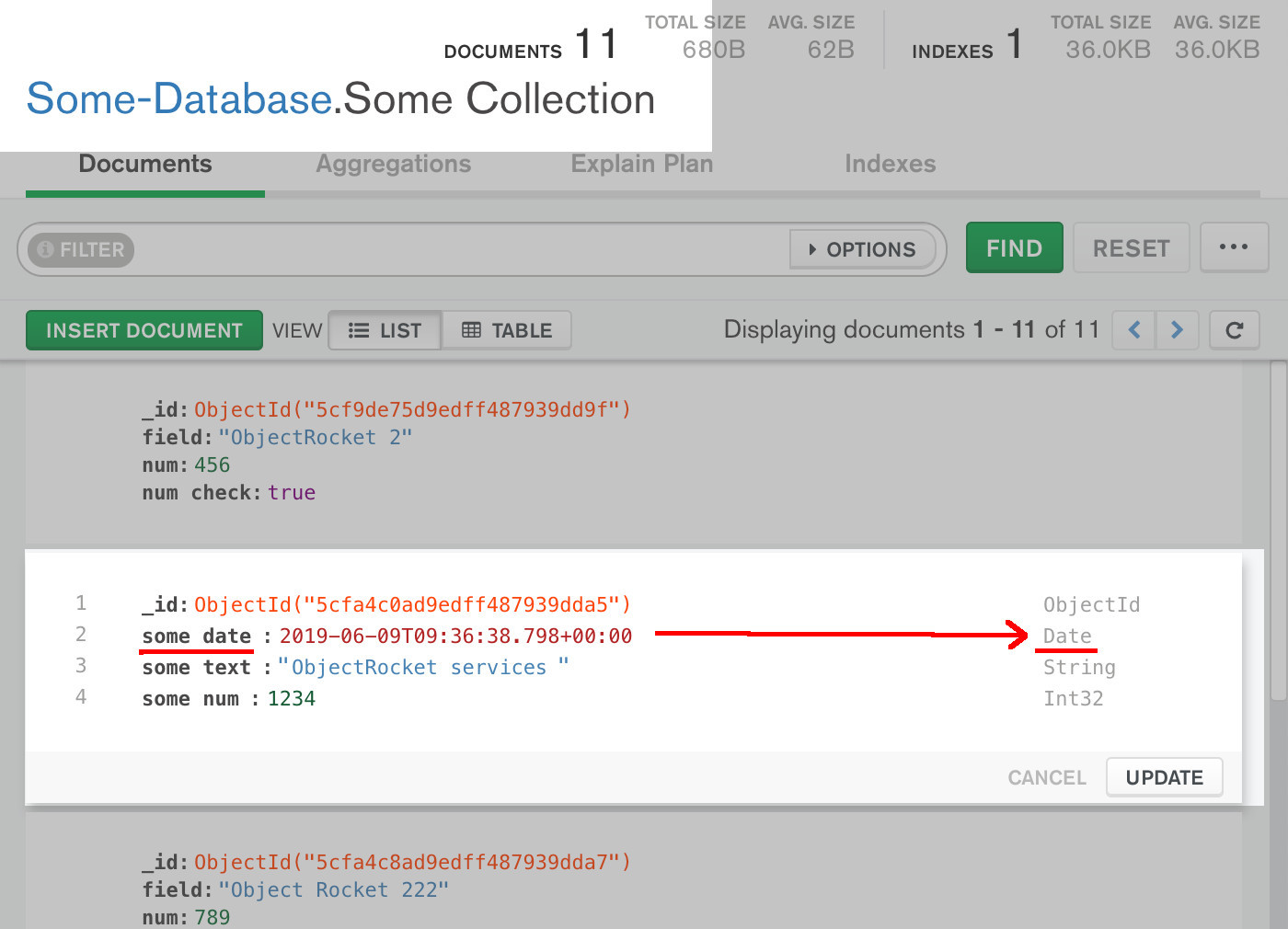
Task: Open the ObjectId type dropdown for _id
Action: coord(1091,604)
